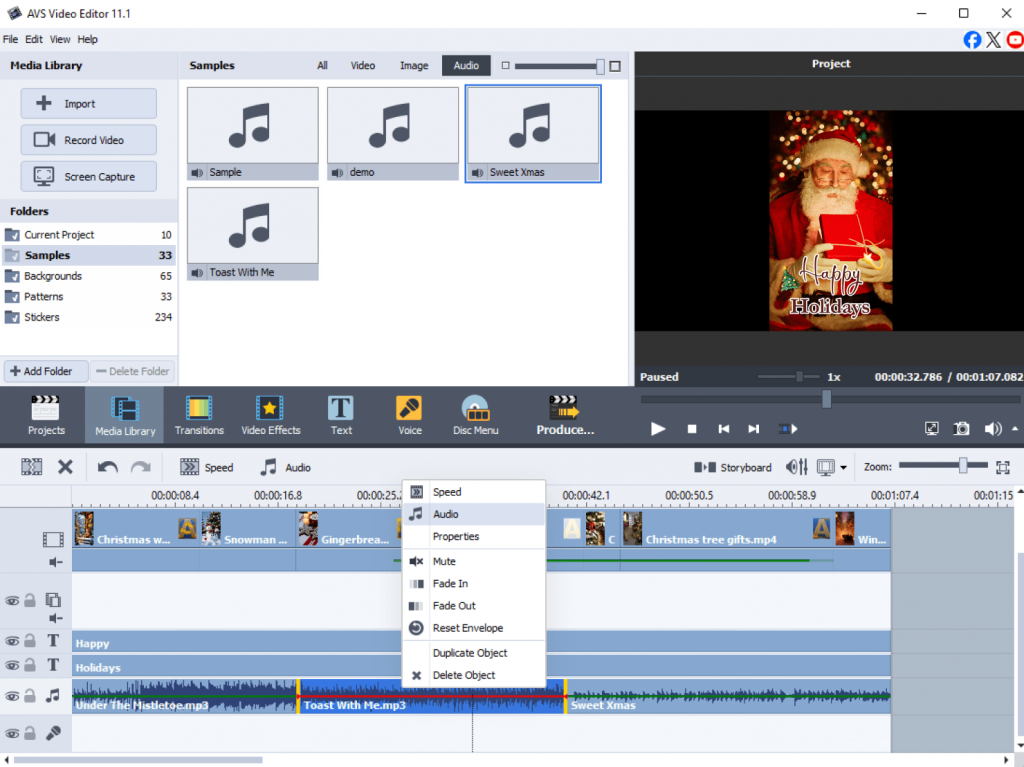
Task: Open the Disc Menu section
Action: point(475,416)
